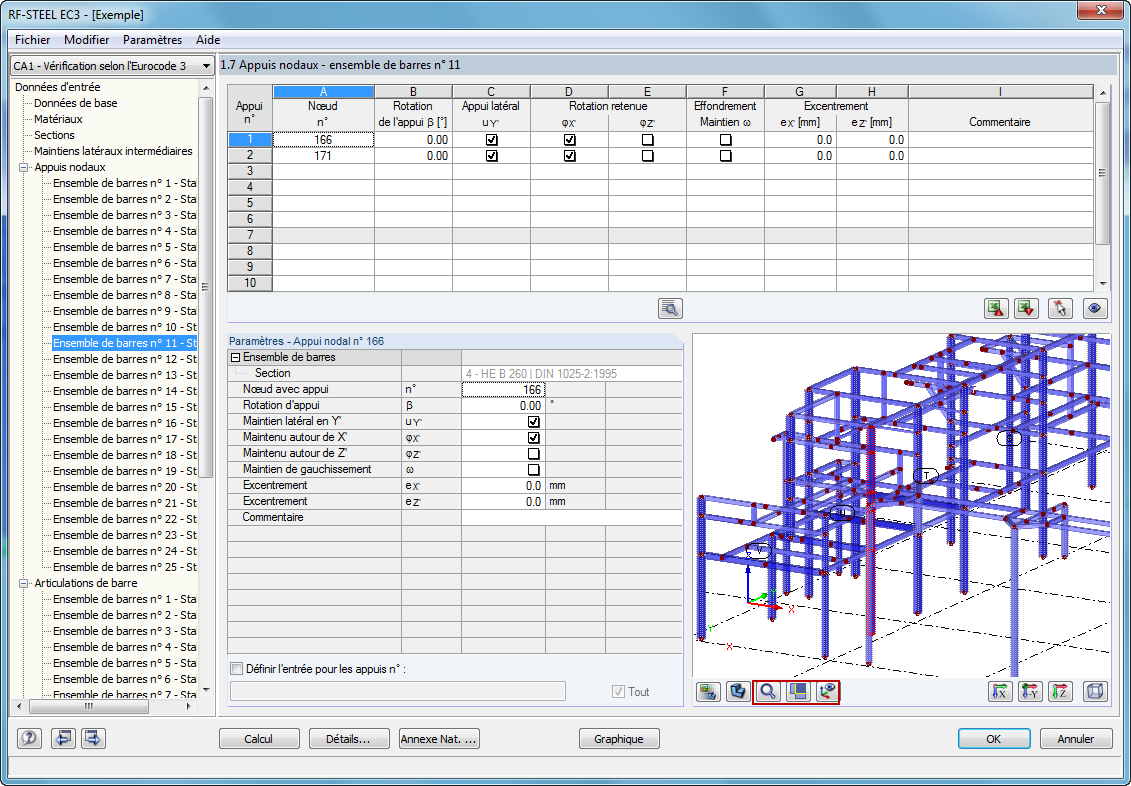Toggle φX' rotation checkbox in row 2
This screenshot has height=786, width=1131.
pyautogui.click(x=570, y=156)
